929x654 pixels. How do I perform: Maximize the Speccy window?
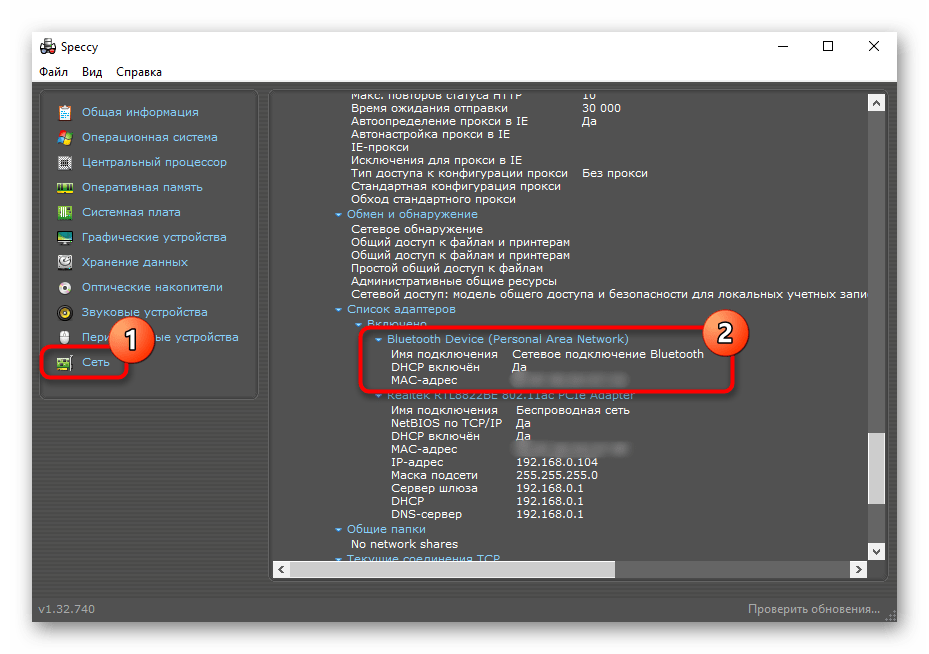click(828, 46)
